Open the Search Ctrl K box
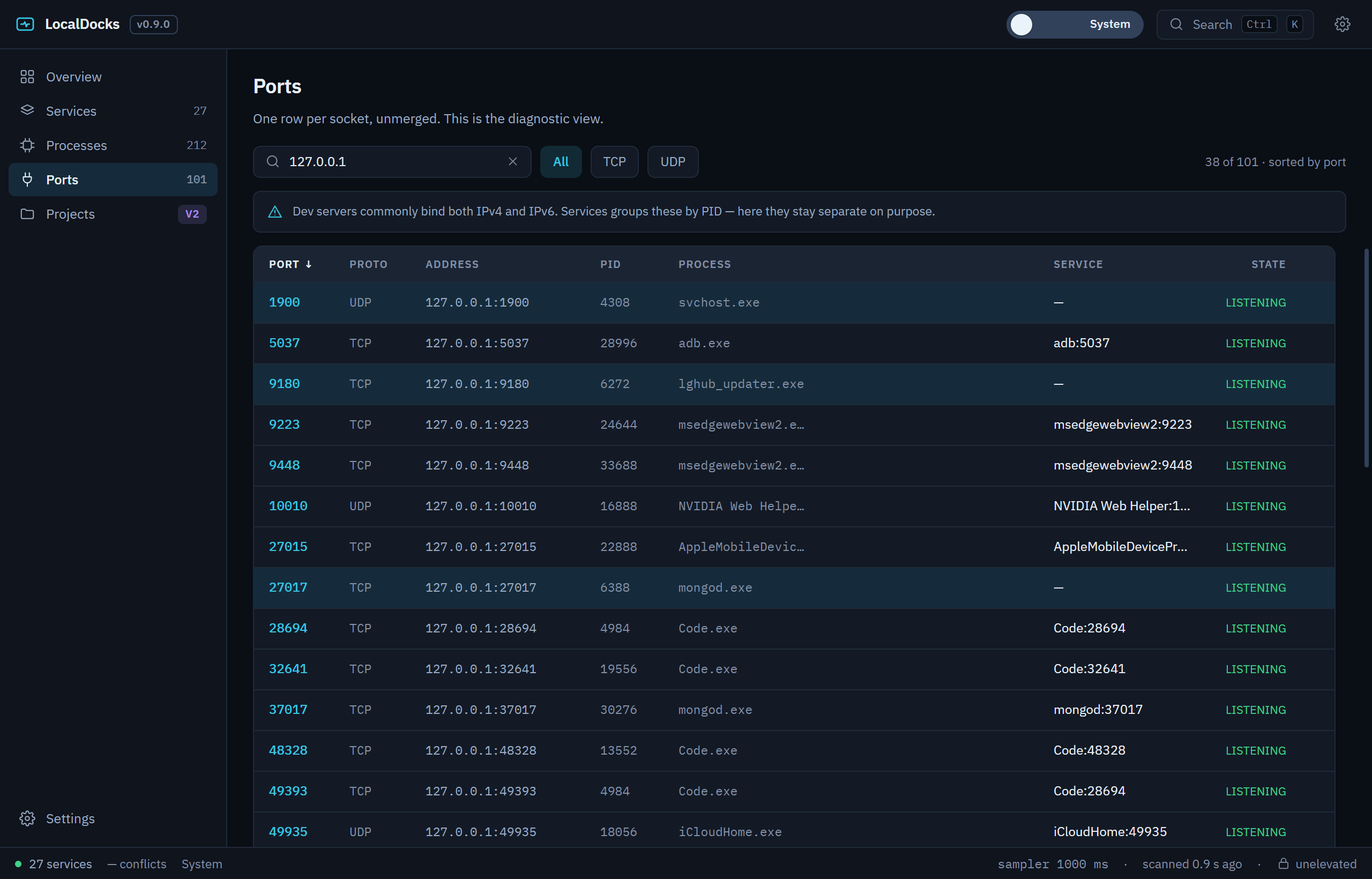The width and height of the screenshot is (1372, 879). (1234, 24)
